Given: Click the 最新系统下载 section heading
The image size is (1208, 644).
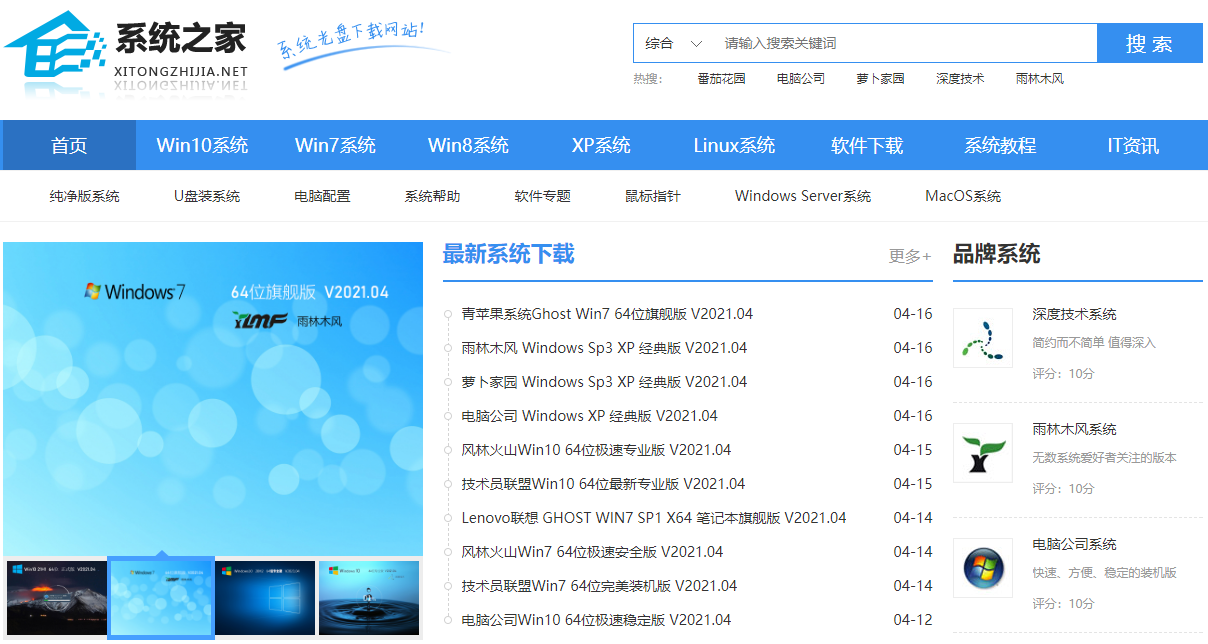Looking at the screenshot, I should 509,254.
